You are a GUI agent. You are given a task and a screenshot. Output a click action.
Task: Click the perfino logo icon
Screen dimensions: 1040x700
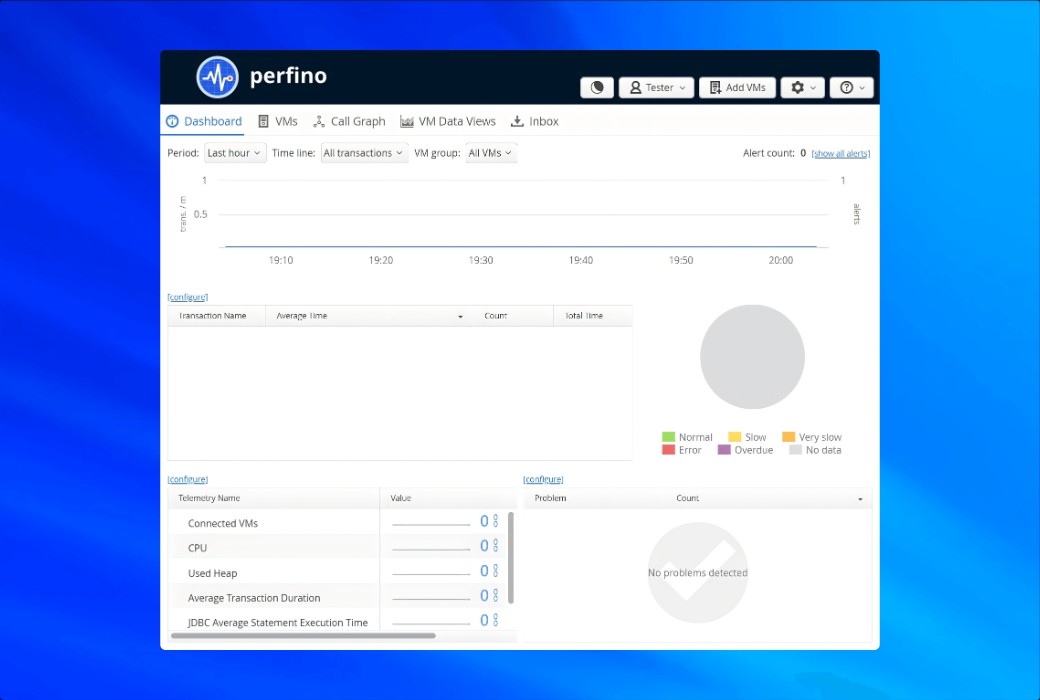point(218,77)
